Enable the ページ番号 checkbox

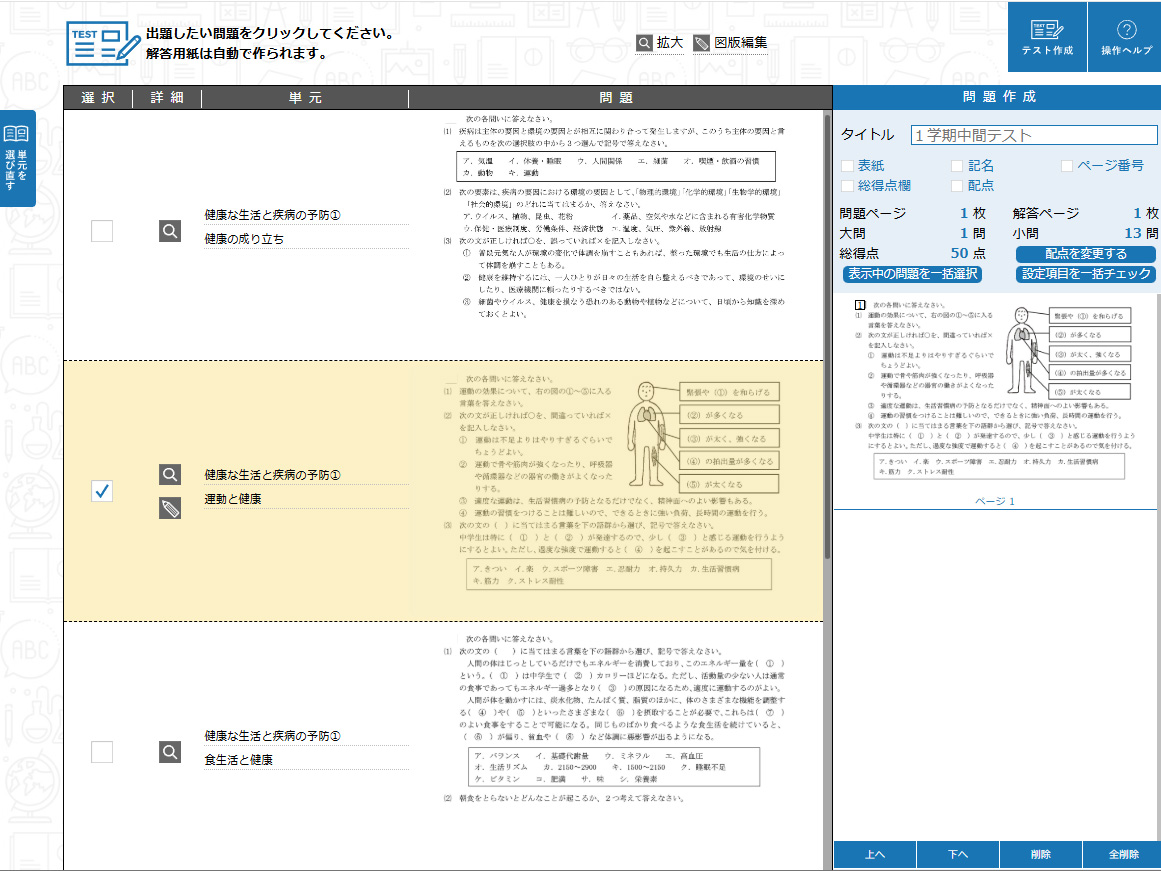pyautogui.click(x=1067, y=166)
